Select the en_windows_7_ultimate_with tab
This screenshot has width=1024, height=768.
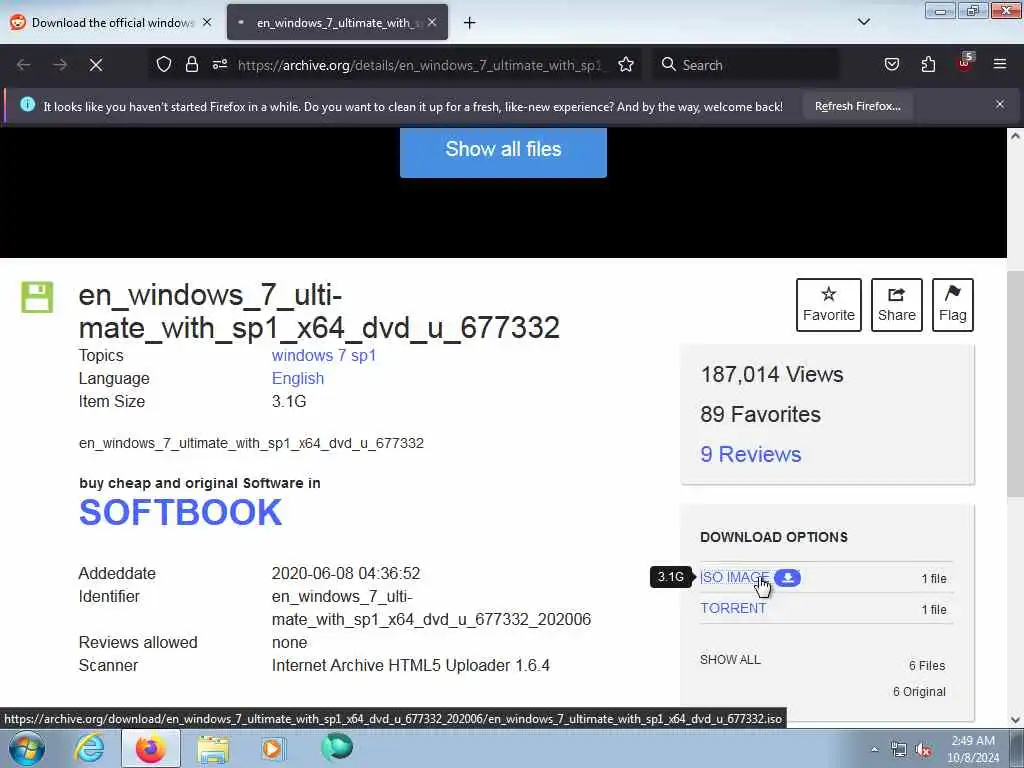tap(337, 22)
